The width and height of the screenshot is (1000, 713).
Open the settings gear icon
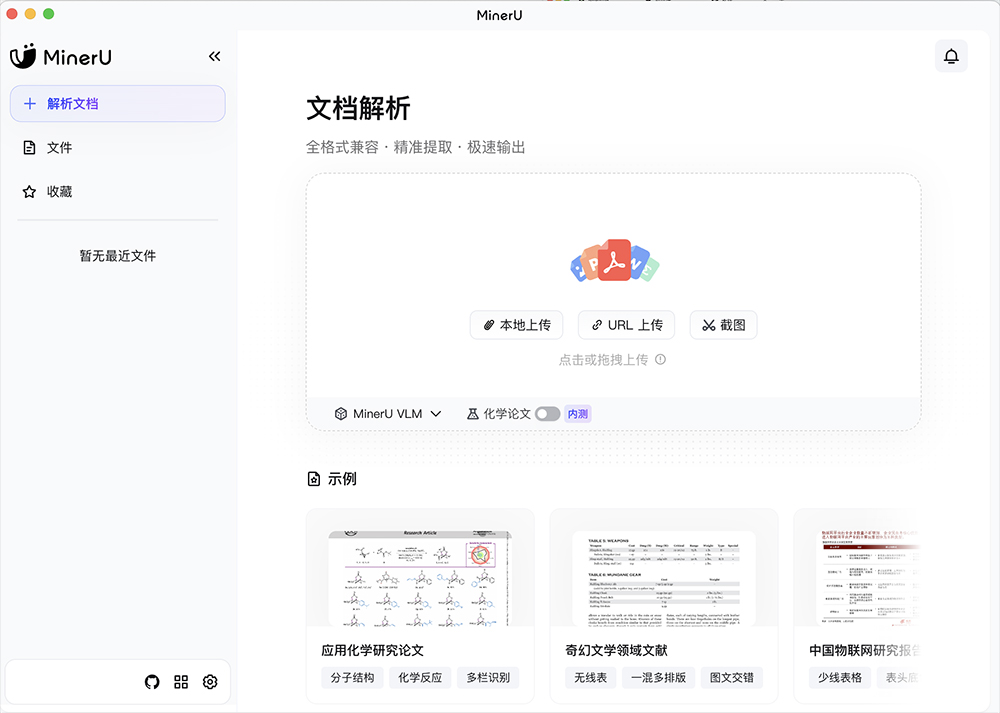click(210, 681)
